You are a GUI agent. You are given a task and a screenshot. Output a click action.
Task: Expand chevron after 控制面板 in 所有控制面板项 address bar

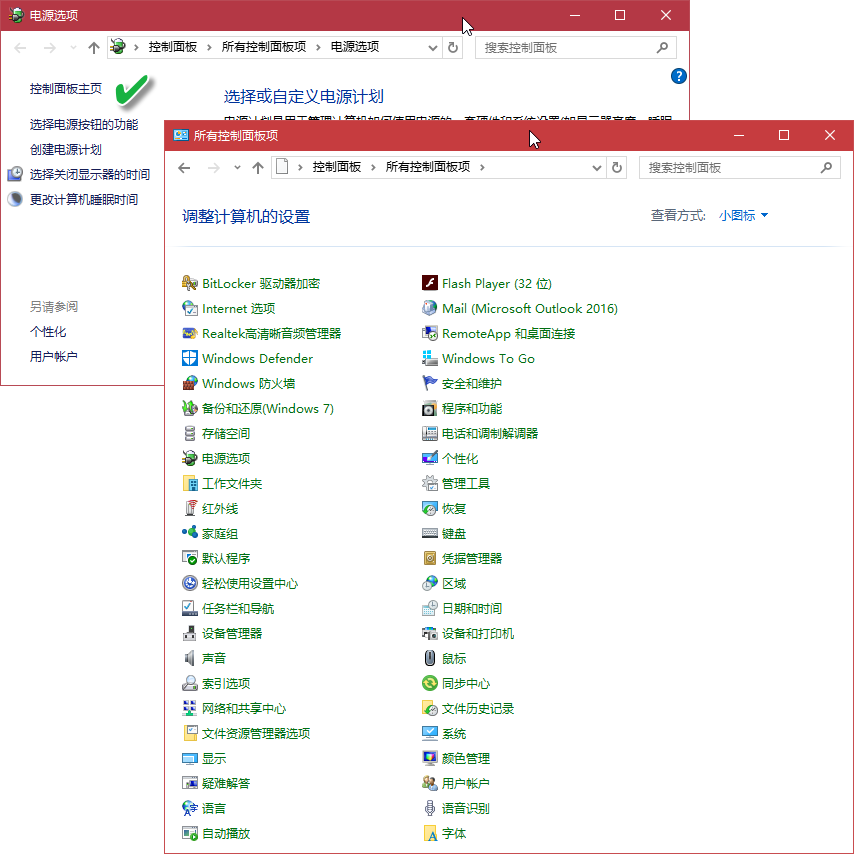coord(373,168)
